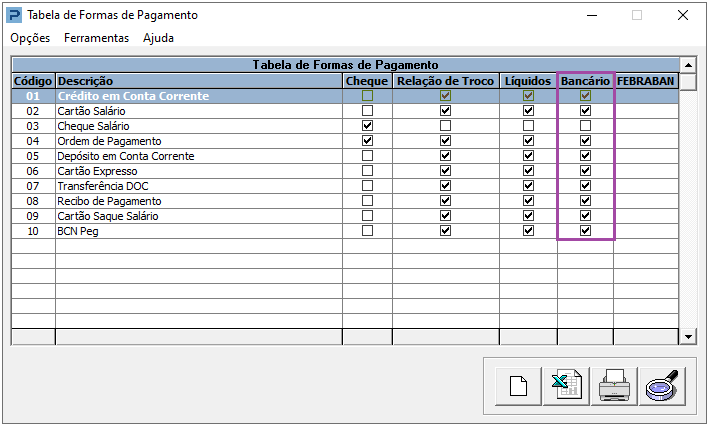Open the Ferramentas menu
This screenshot has height=427, width=710.
(96, 38)
